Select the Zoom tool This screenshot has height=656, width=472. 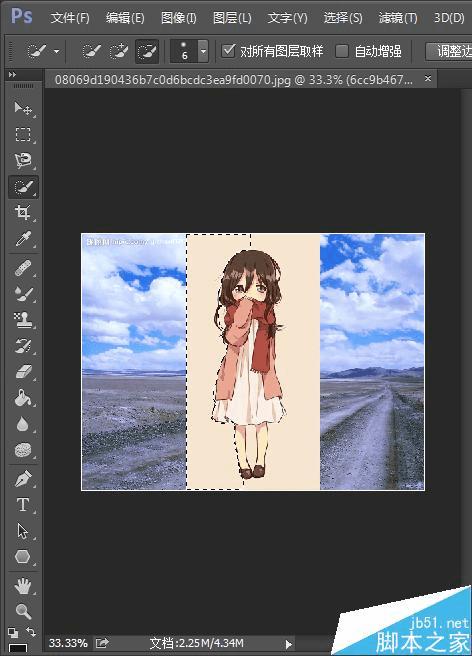23,612
